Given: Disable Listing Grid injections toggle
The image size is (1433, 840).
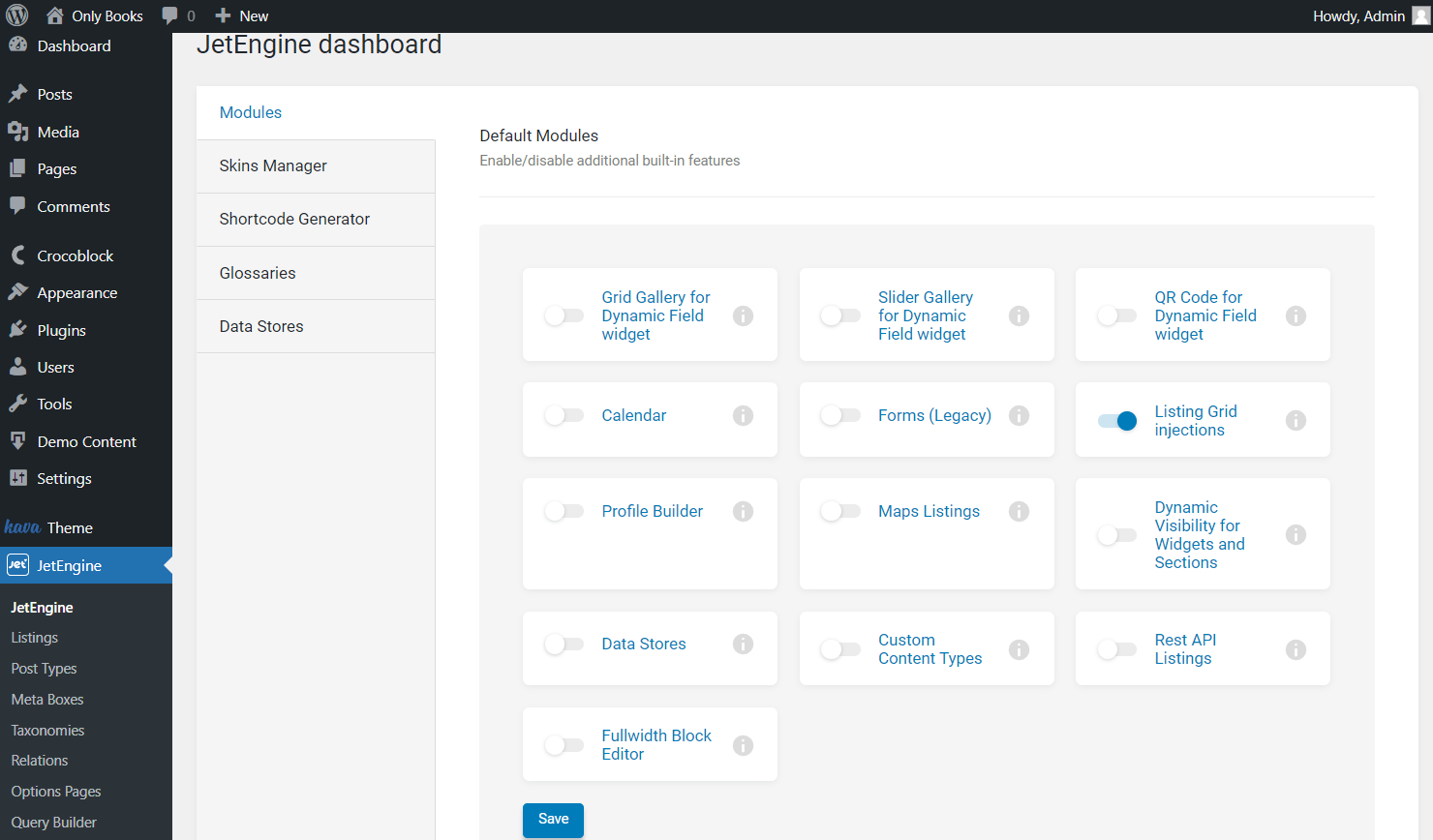Looking at the screenshot, I should [x=1116, y=421].
